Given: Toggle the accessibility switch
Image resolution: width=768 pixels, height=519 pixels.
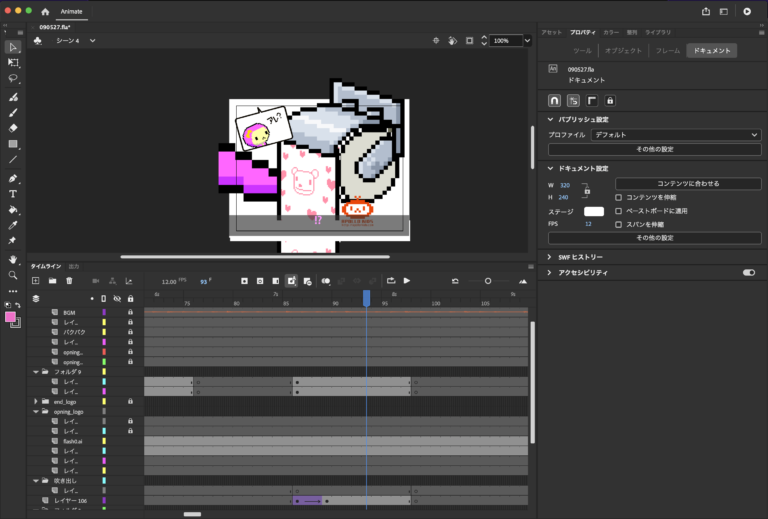Looking at the screenshot, I should click(749, 273).
